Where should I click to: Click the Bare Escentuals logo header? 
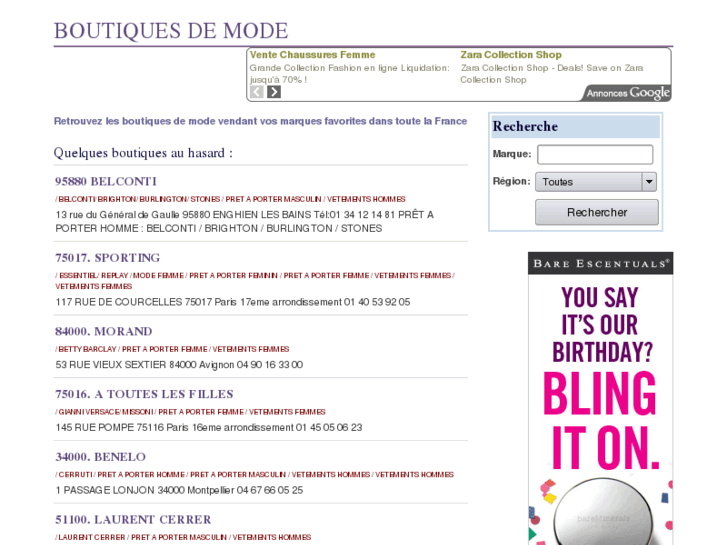click(600, 263)
